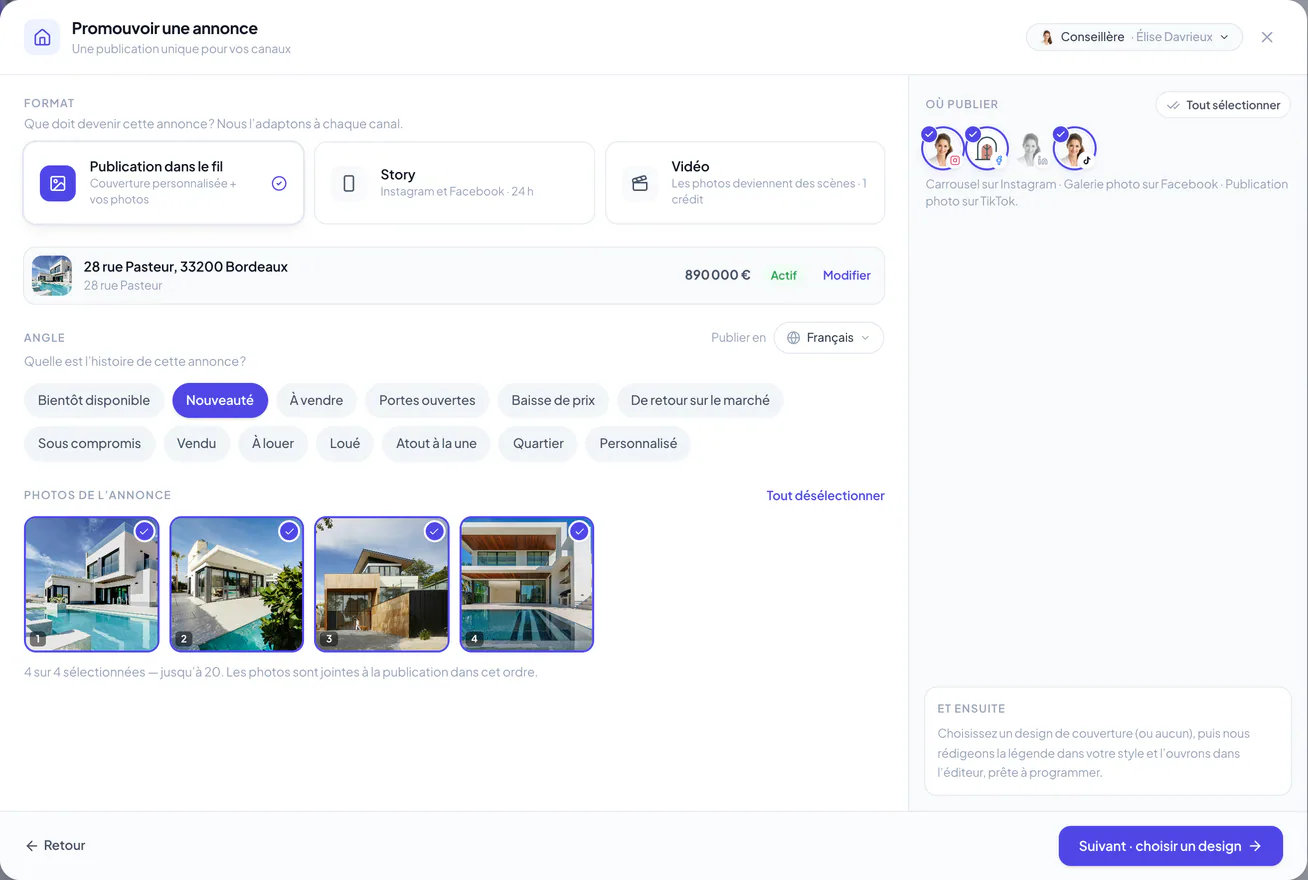This screenshot has height=880, width=1308.
Task: Choose the Story format card
Action: (455, 183)
